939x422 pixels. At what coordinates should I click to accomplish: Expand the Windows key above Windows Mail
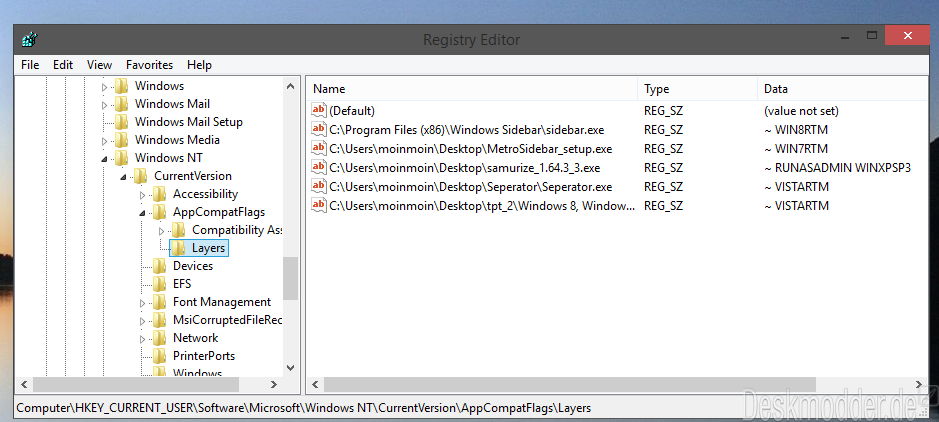click(105, 87)
